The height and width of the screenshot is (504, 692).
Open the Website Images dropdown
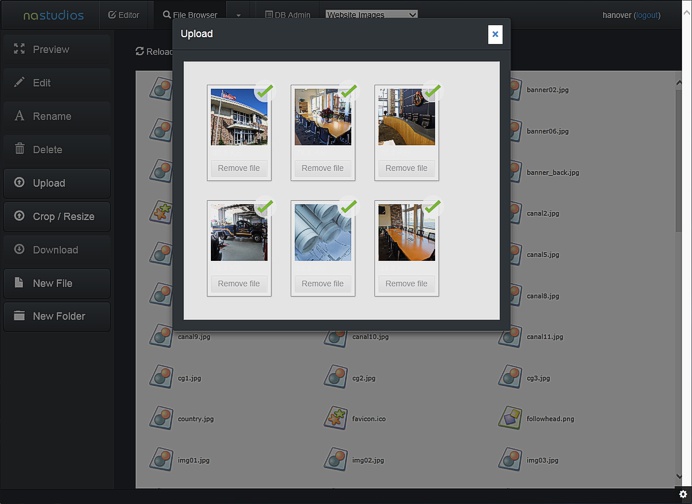tap(371, 15)
